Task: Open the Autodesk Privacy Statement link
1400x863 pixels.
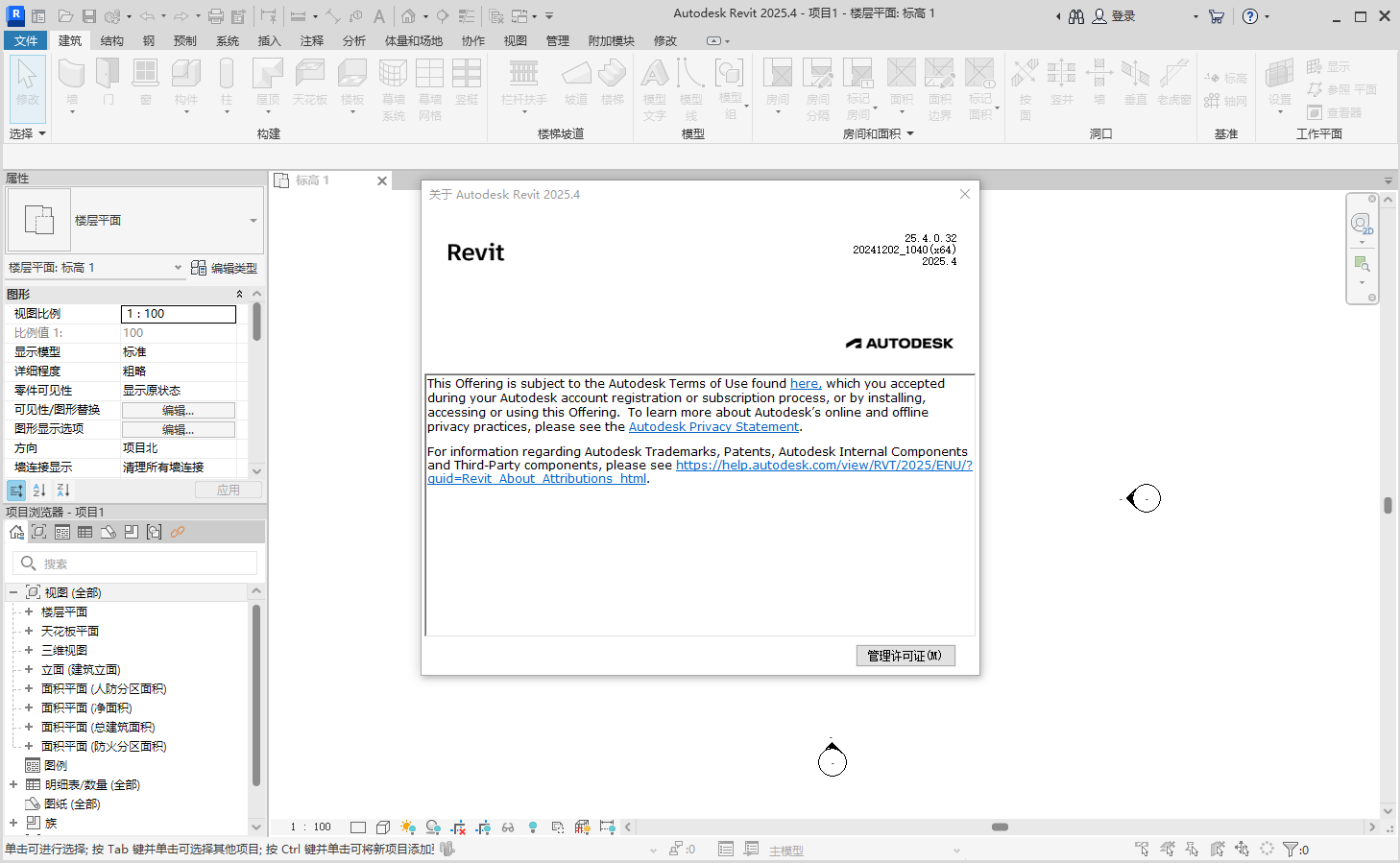Action: coord(713,426)
